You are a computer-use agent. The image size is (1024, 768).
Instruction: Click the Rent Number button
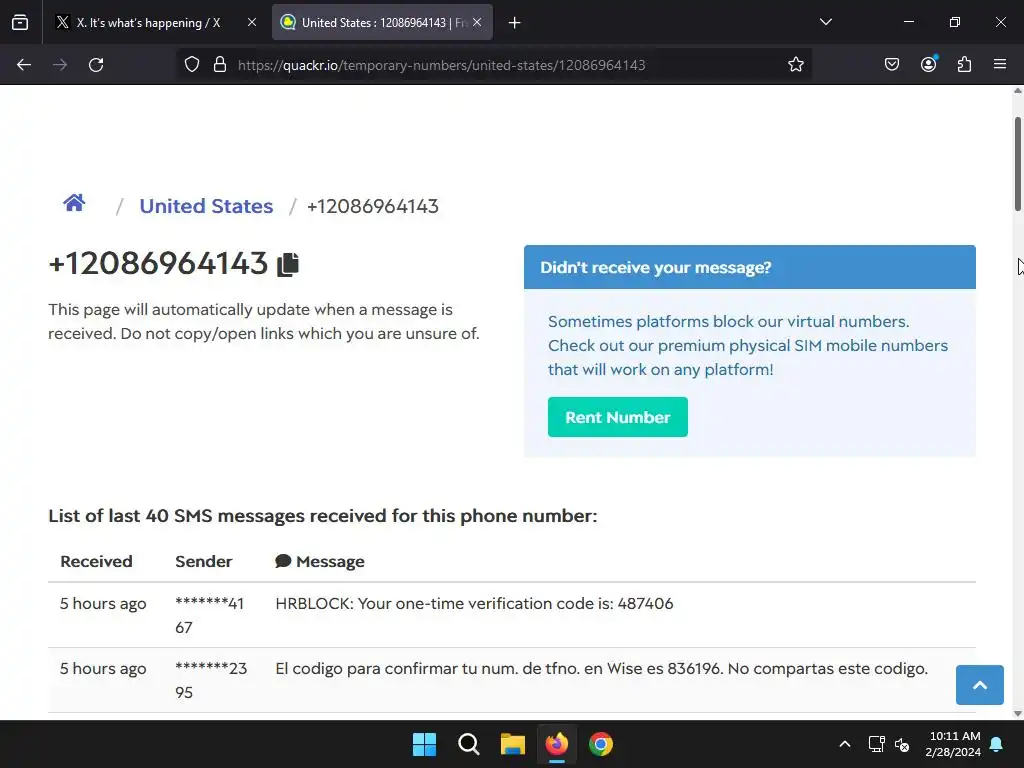pyautogui.click(x=618, y=417)
